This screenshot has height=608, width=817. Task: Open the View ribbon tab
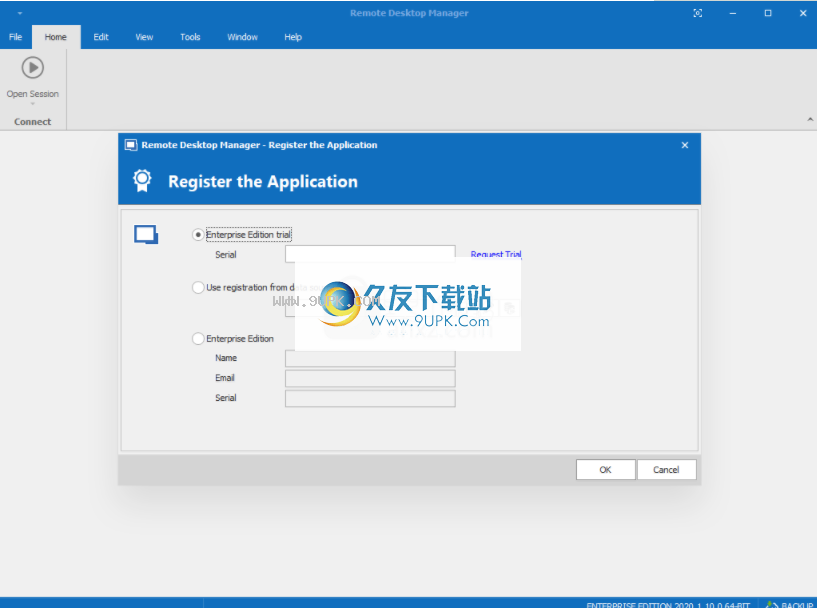tap(144, 37)
